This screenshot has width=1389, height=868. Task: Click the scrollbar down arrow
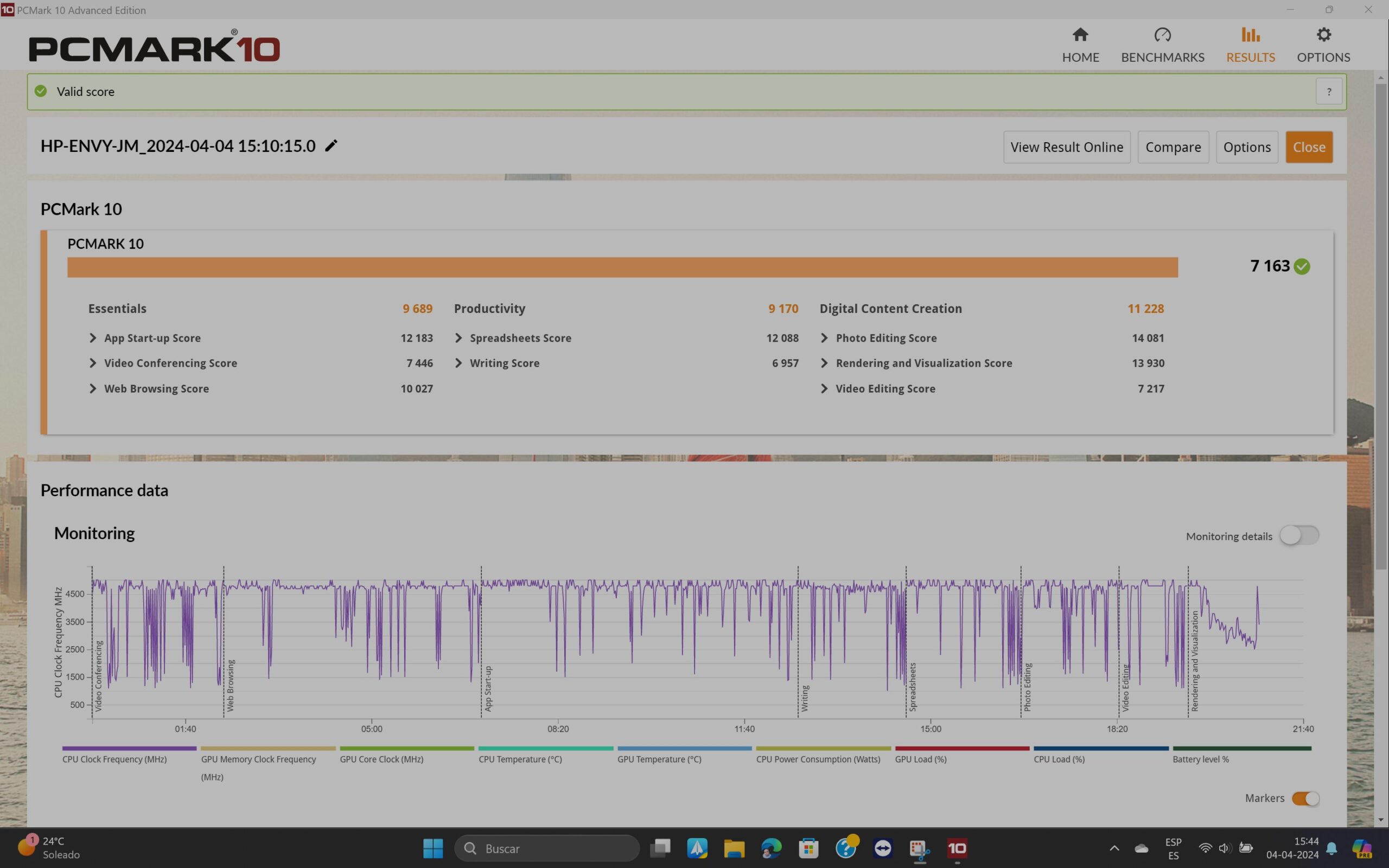pos(1380,820)
